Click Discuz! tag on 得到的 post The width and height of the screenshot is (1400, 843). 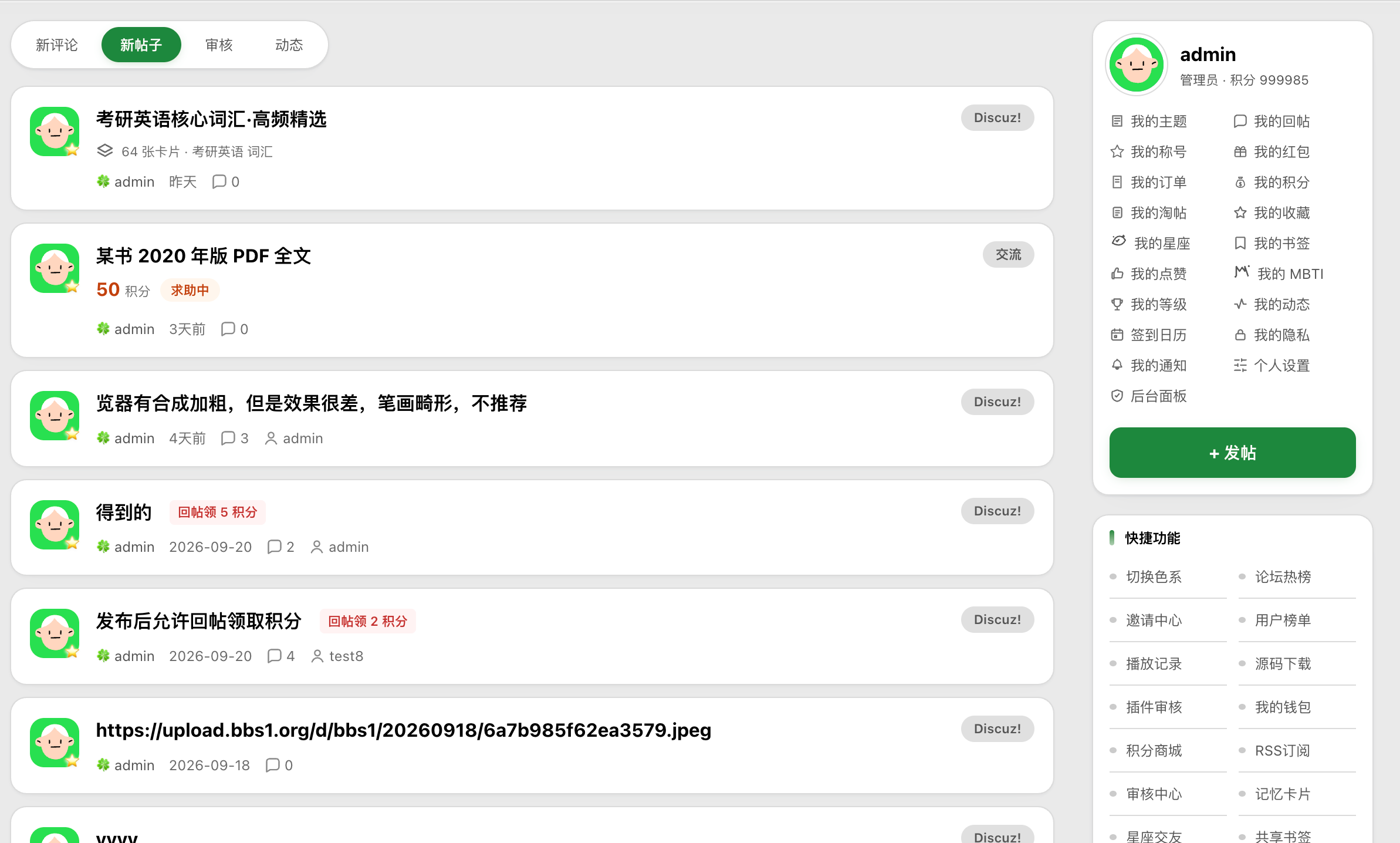(x=997, y=511)
